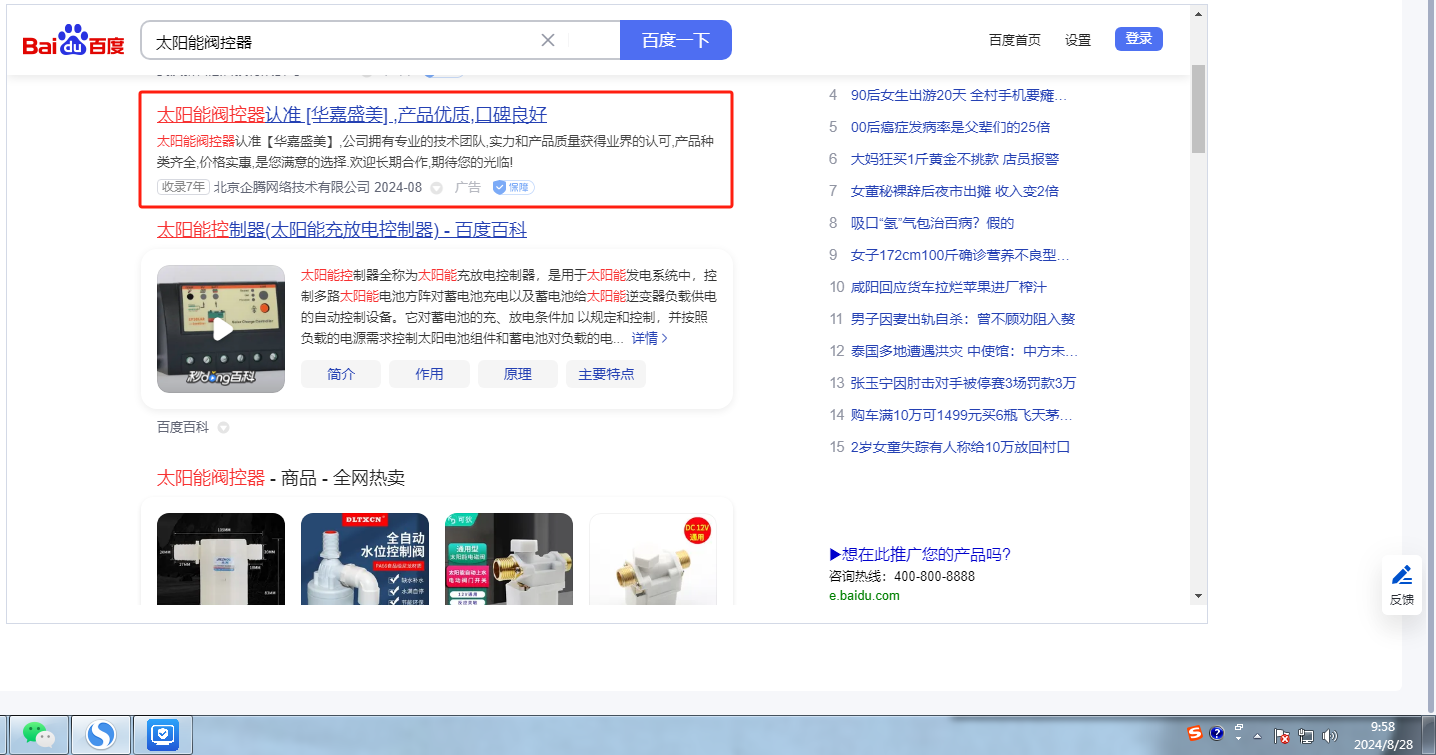Screen dimensions: 1436x755
Task: Open Sogou browser from the taskbar
Action: 100,736
